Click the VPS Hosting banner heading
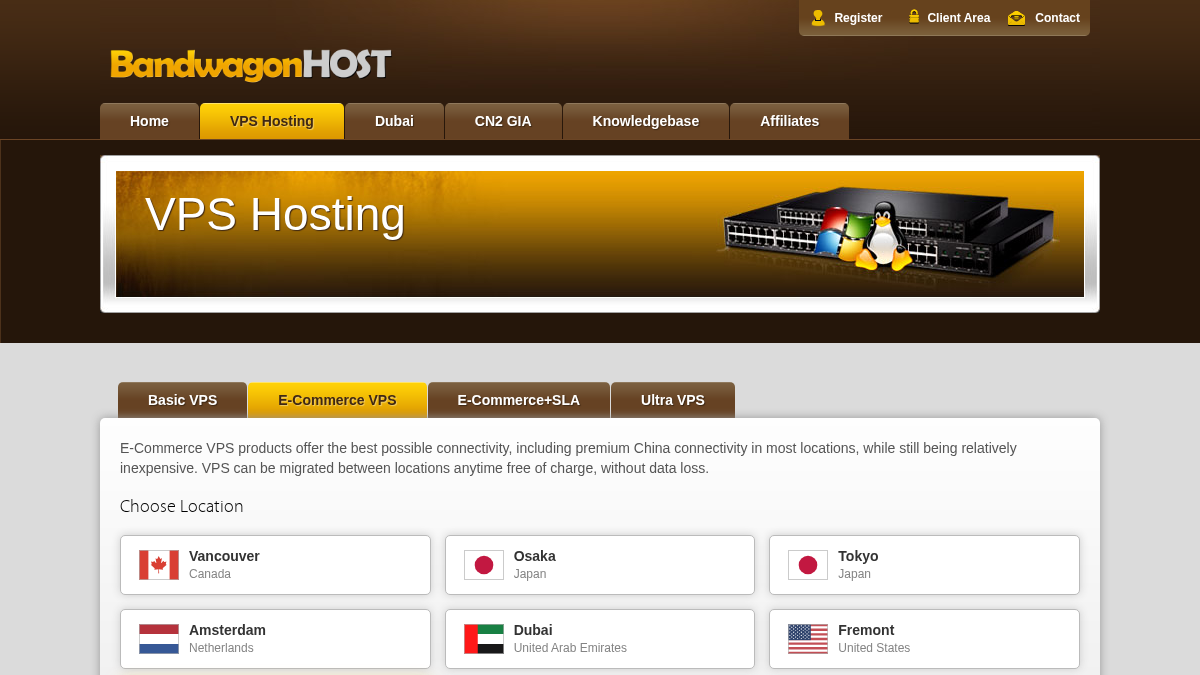 (275, 214)
